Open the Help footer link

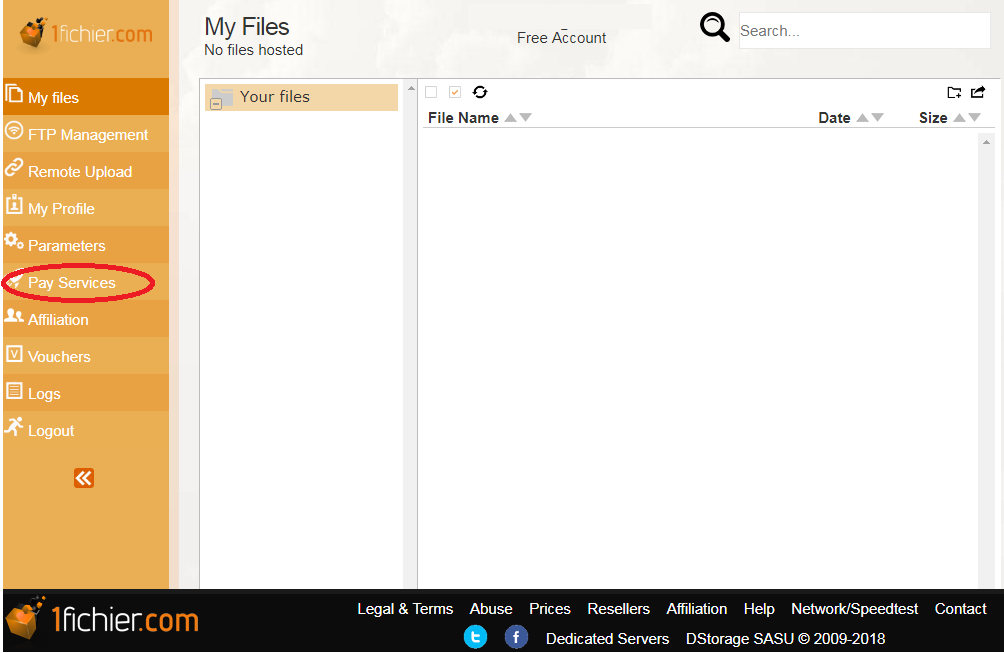pos(759,609)
